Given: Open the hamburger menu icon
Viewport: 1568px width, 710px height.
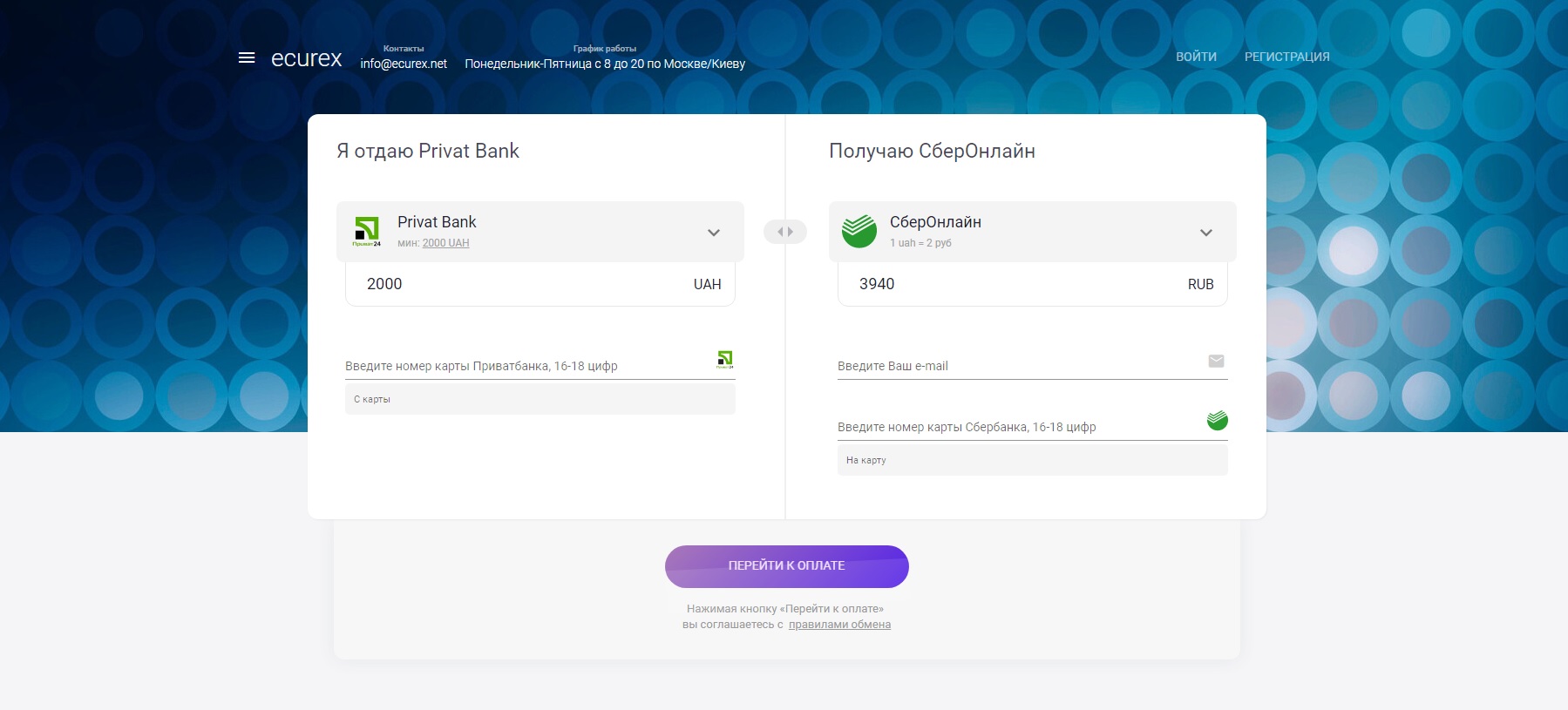Looking at the screenshot, I should 247,57.
